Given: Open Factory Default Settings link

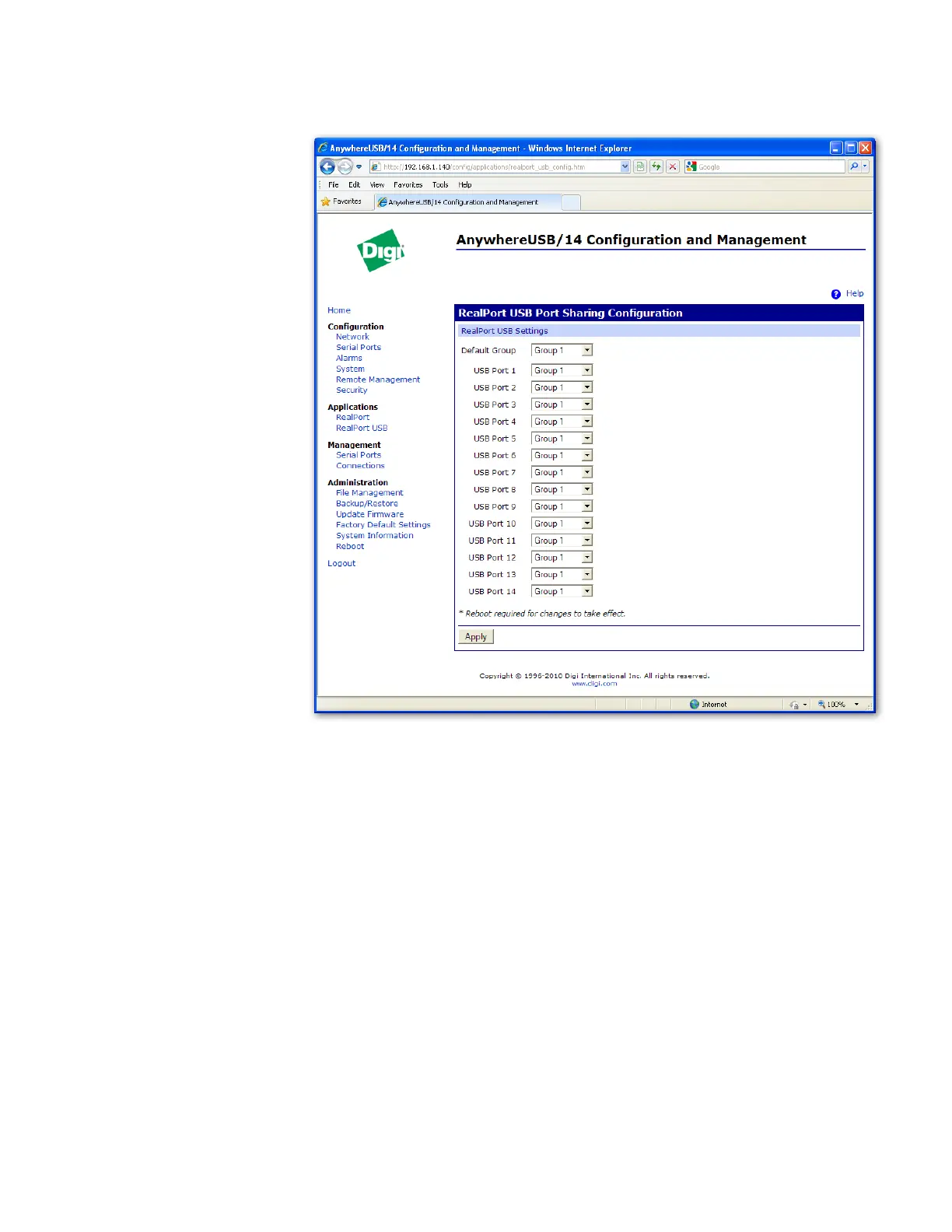Looking at the screenshot, I should [383, 525].
